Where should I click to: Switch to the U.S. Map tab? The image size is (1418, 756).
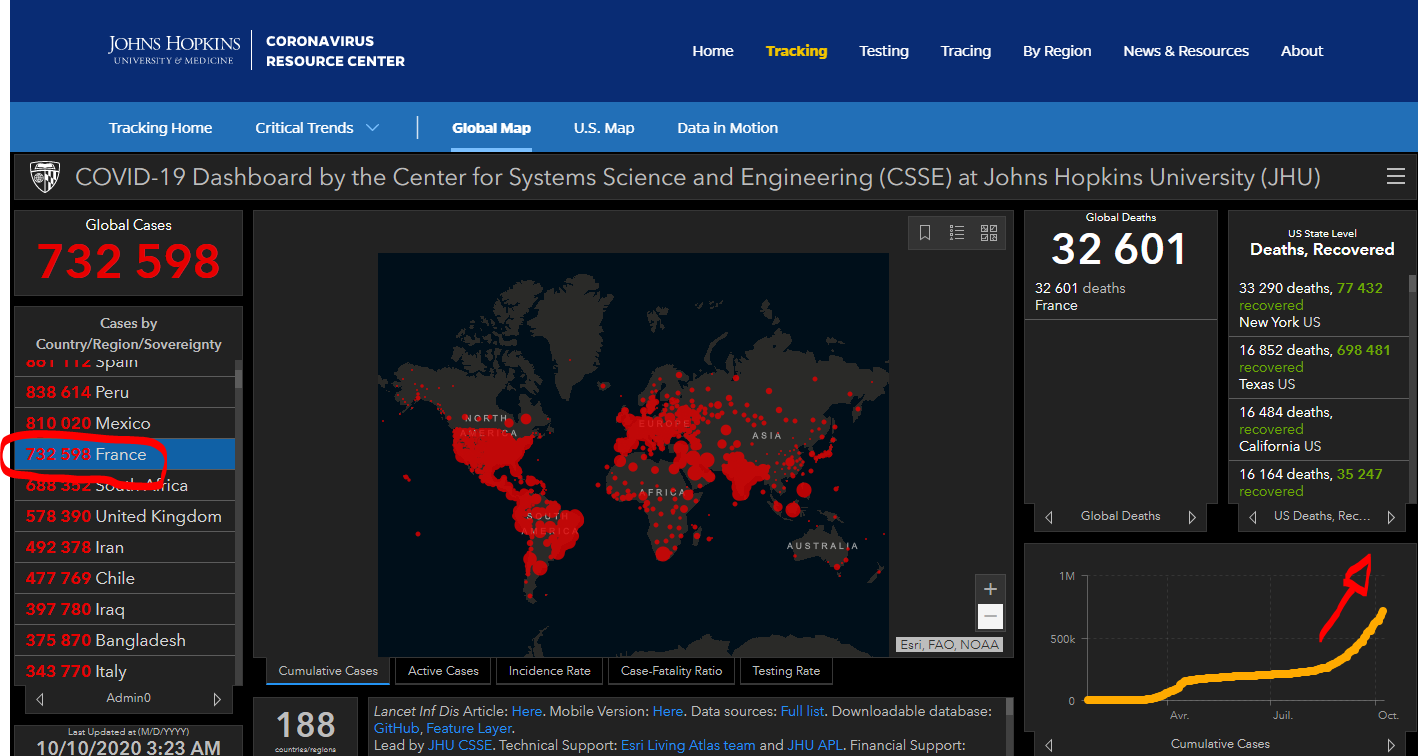[x=604, y=128]
